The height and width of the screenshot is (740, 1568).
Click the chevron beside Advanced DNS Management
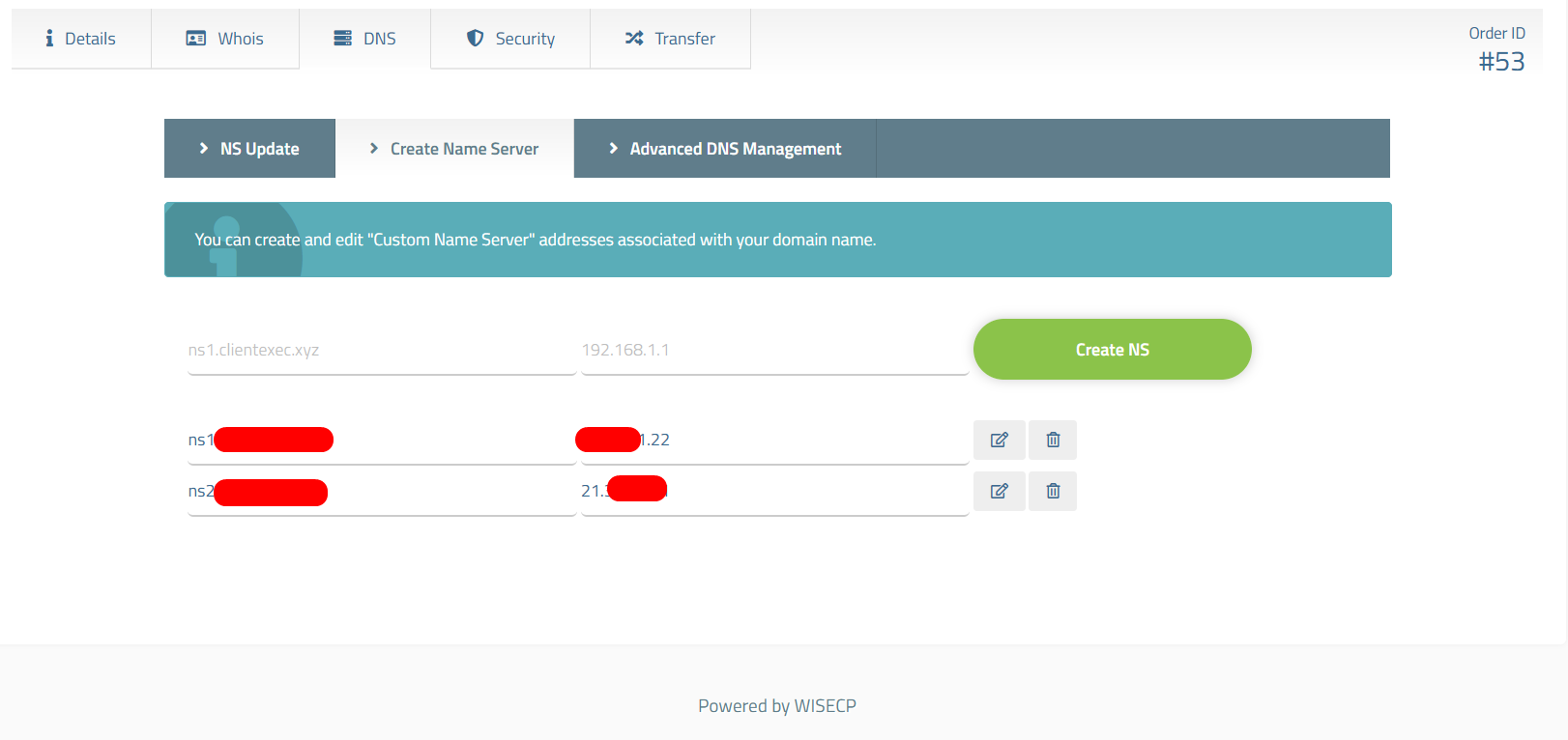click(x=613, y=148)
